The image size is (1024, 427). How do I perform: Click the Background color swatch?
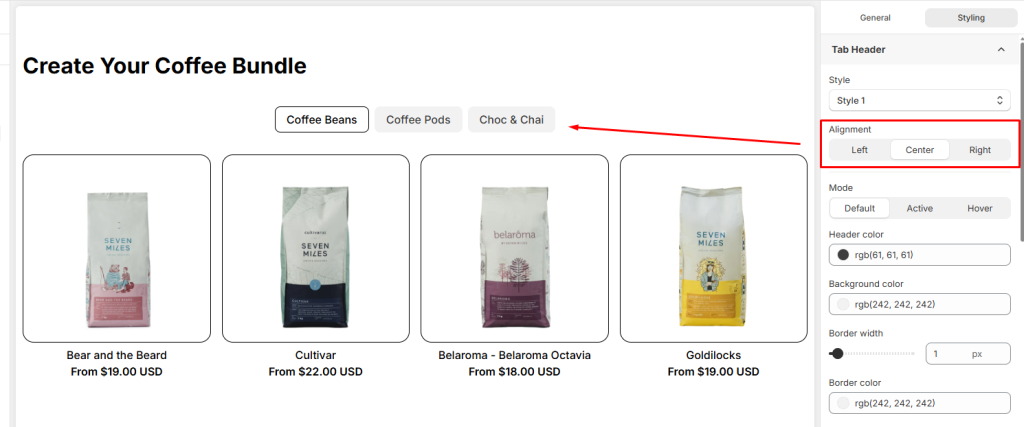843,304
